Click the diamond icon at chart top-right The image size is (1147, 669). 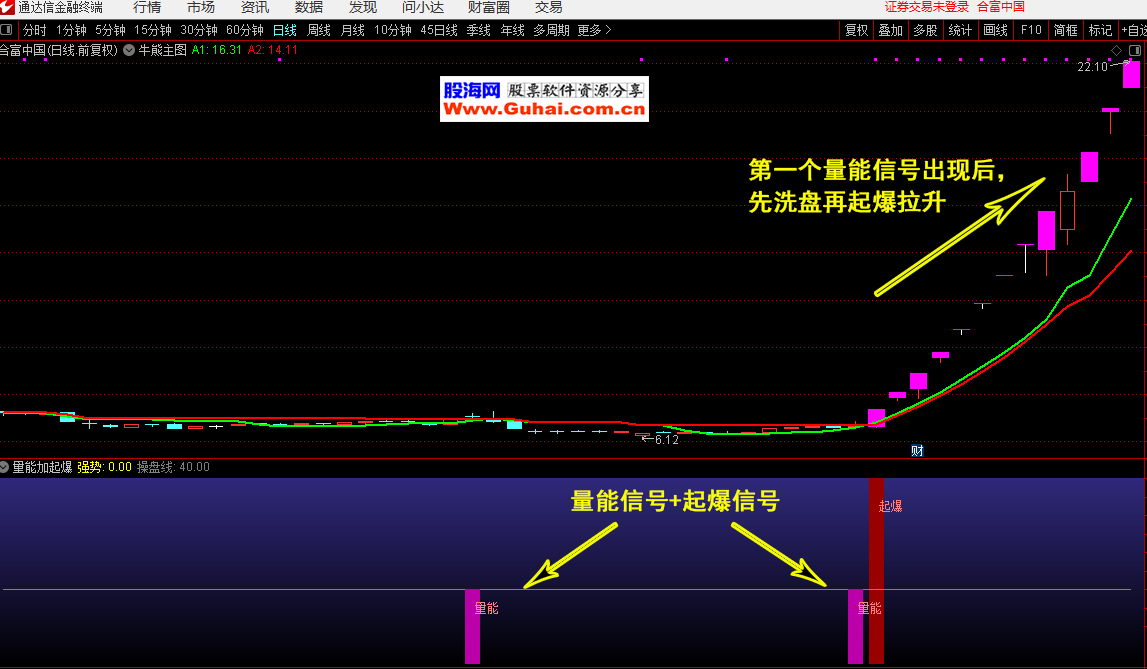(1116, 49)
